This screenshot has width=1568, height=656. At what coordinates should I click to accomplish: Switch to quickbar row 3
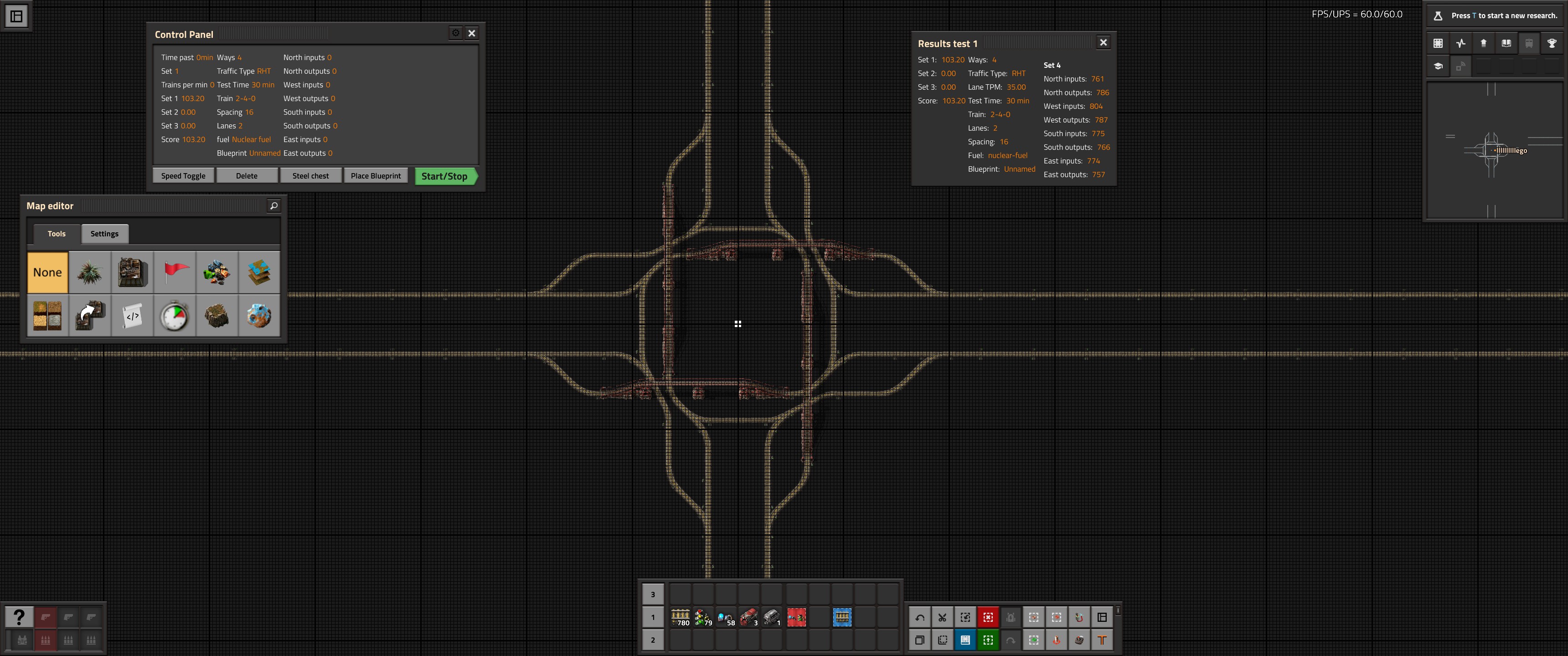(653, 594)
